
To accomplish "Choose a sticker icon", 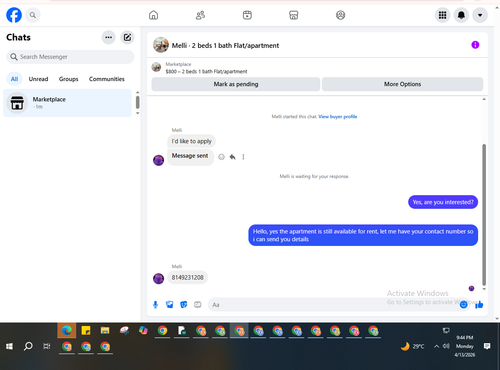I will (184, 305).
